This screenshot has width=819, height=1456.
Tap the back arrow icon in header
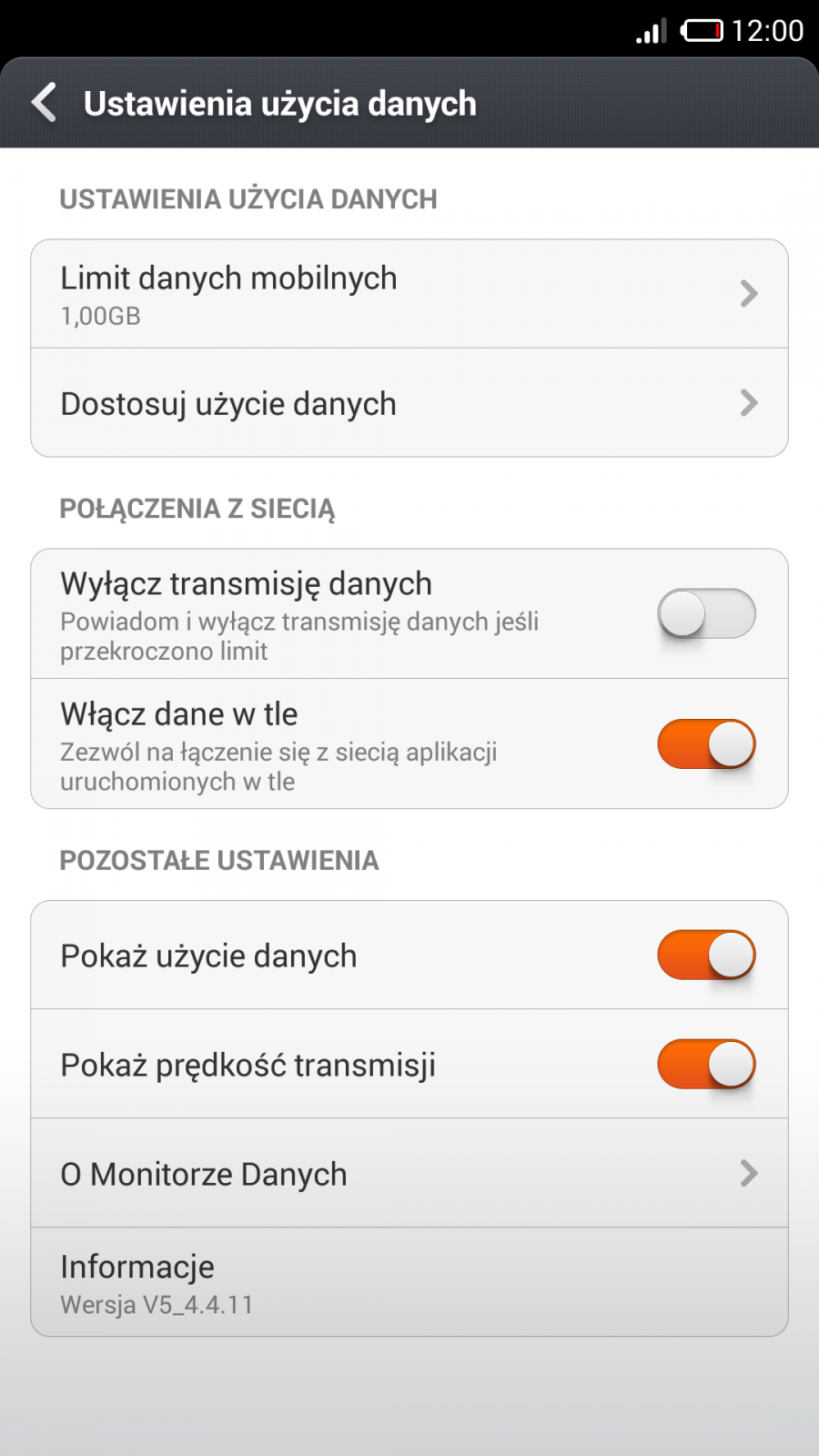tap(45, 102)
